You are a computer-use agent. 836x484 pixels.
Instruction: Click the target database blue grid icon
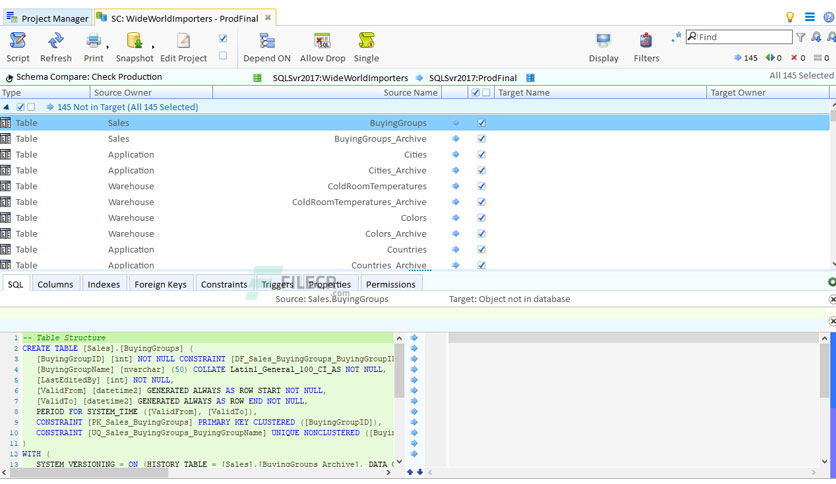530,78
